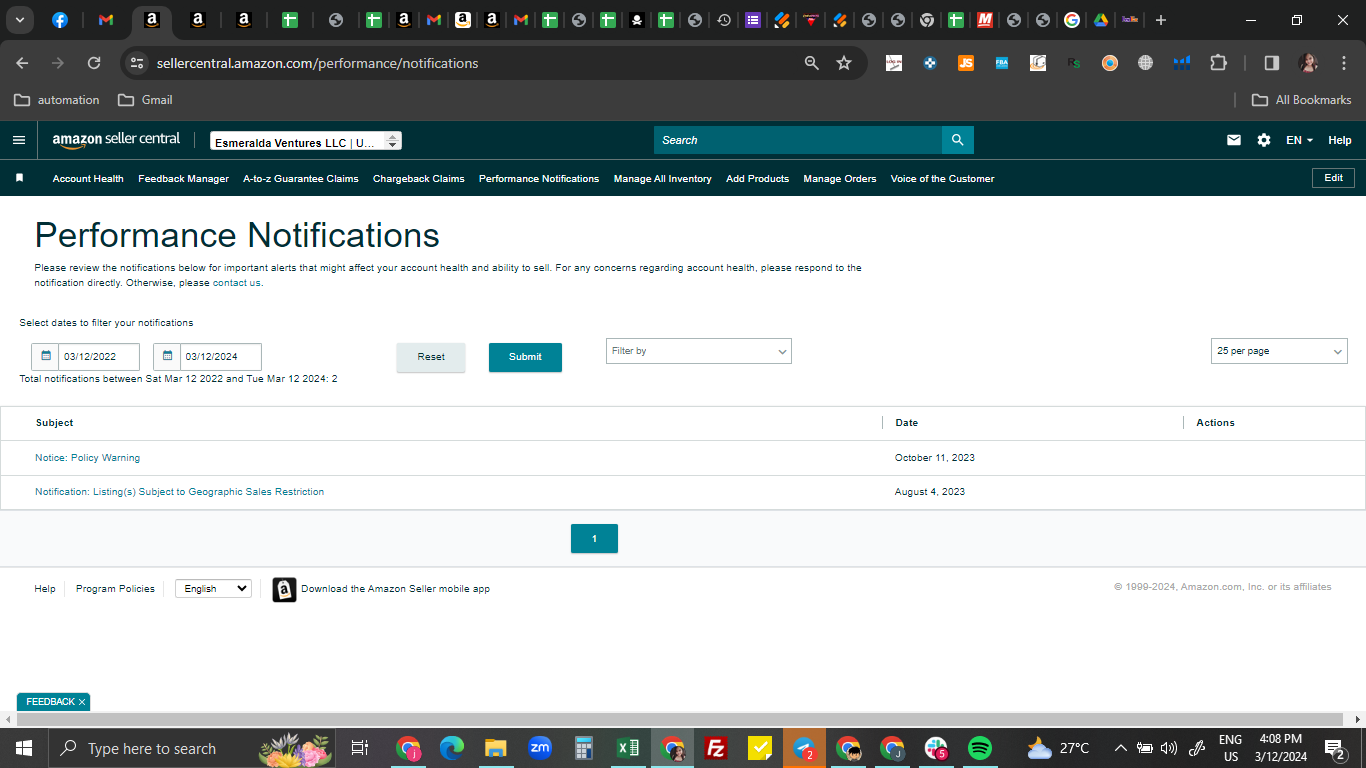The width and height of the screenshot is (1366, 768).
Task: Click the RS extension icon
Action: pyautogui.click(x=1074, y=63)
